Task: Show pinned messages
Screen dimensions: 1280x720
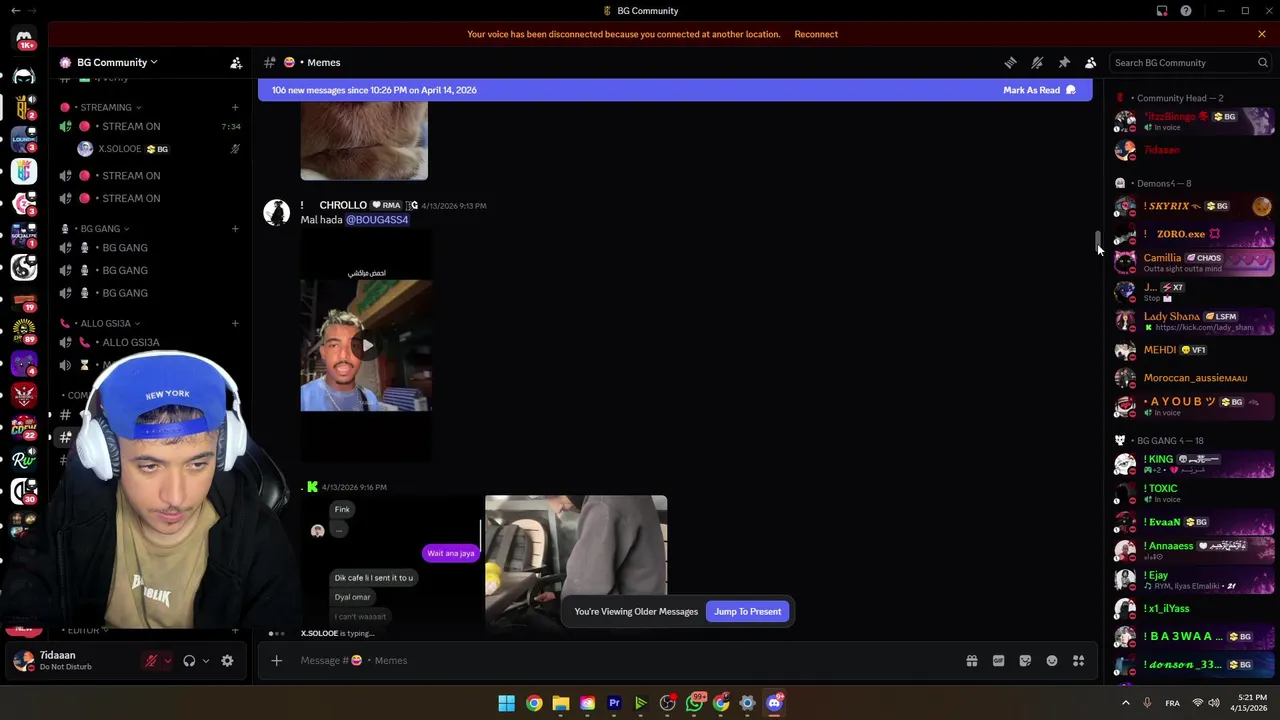Action: 1064,62
